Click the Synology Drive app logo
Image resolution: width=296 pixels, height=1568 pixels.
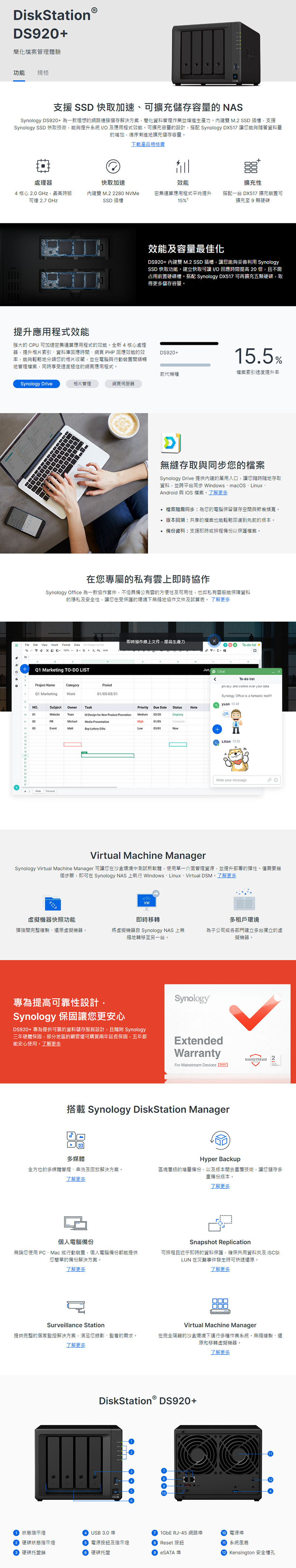click(171, 443)
